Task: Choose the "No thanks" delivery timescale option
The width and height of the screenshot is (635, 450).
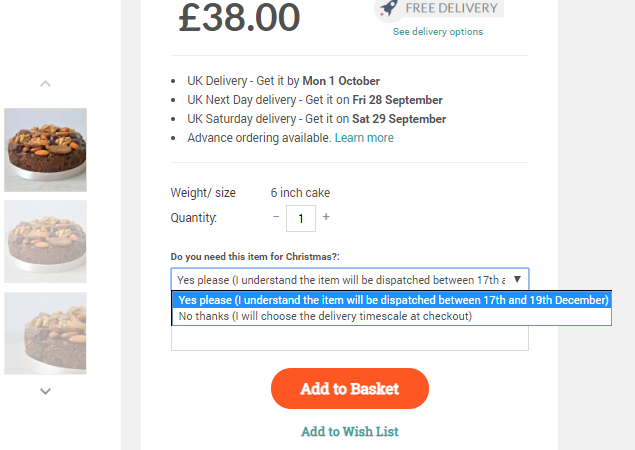Action: (325, 316)
